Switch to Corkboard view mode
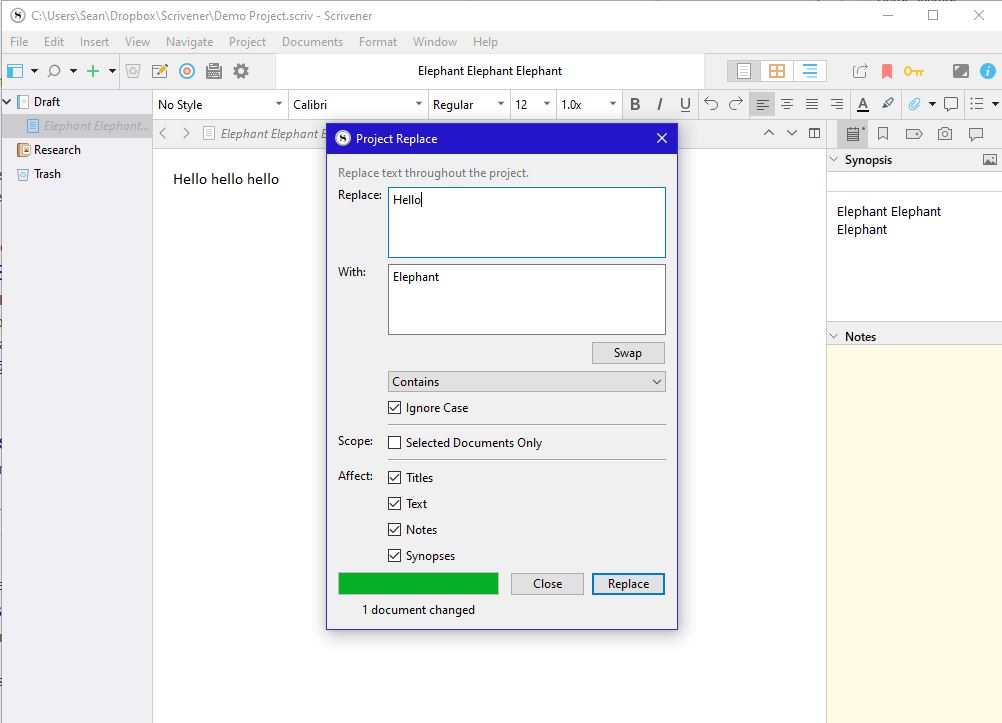Viewport: 1002px width, 723px height. coord(776,71)
